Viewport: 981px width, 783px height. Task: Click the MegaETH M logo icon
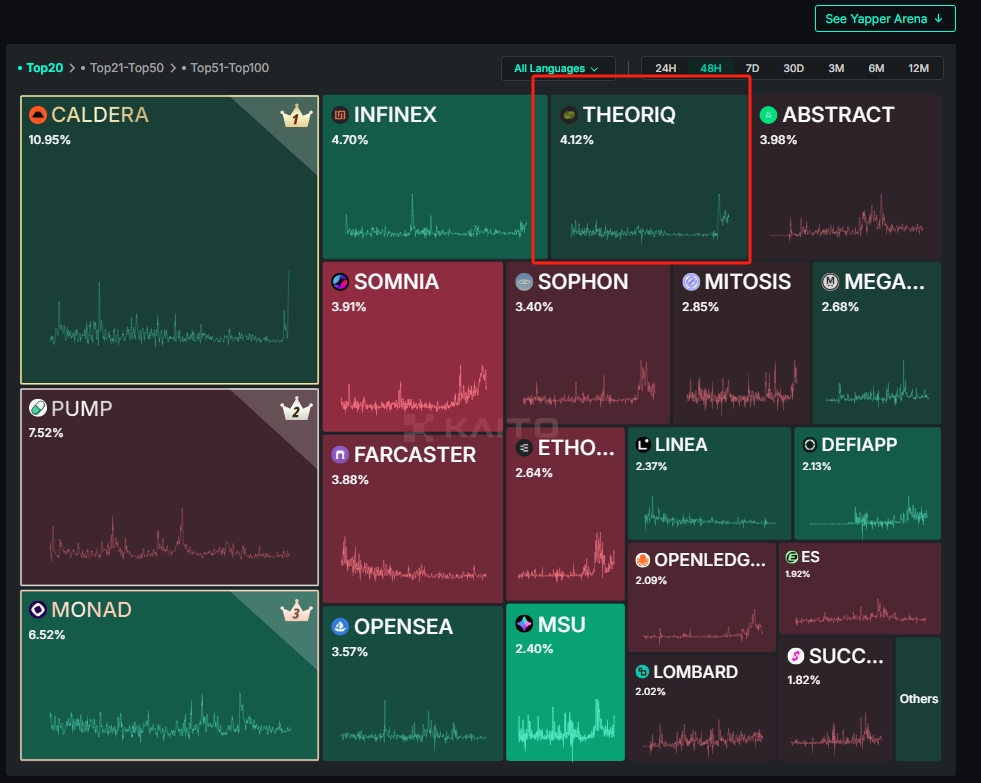[x=830, y=282]
